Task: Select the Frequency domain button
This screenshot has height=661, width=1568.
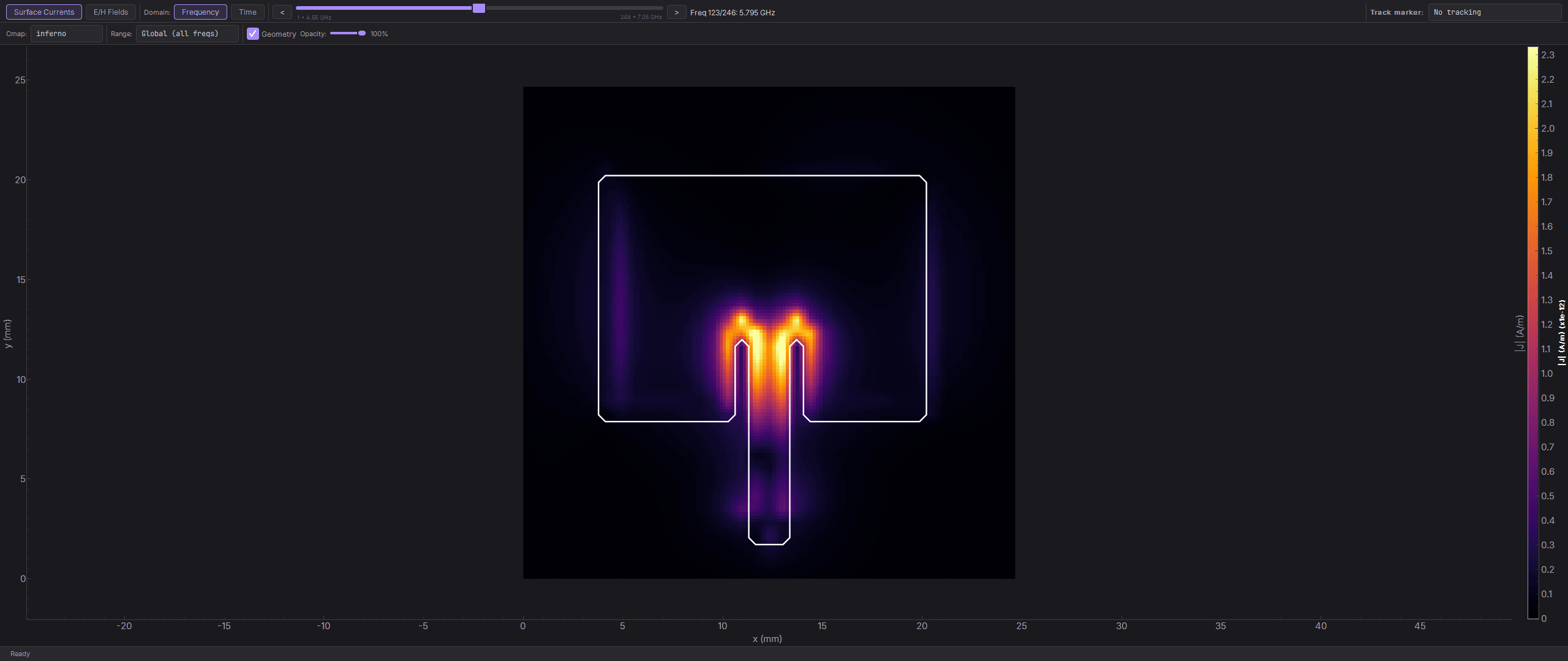Action: (x=200, y=12)
